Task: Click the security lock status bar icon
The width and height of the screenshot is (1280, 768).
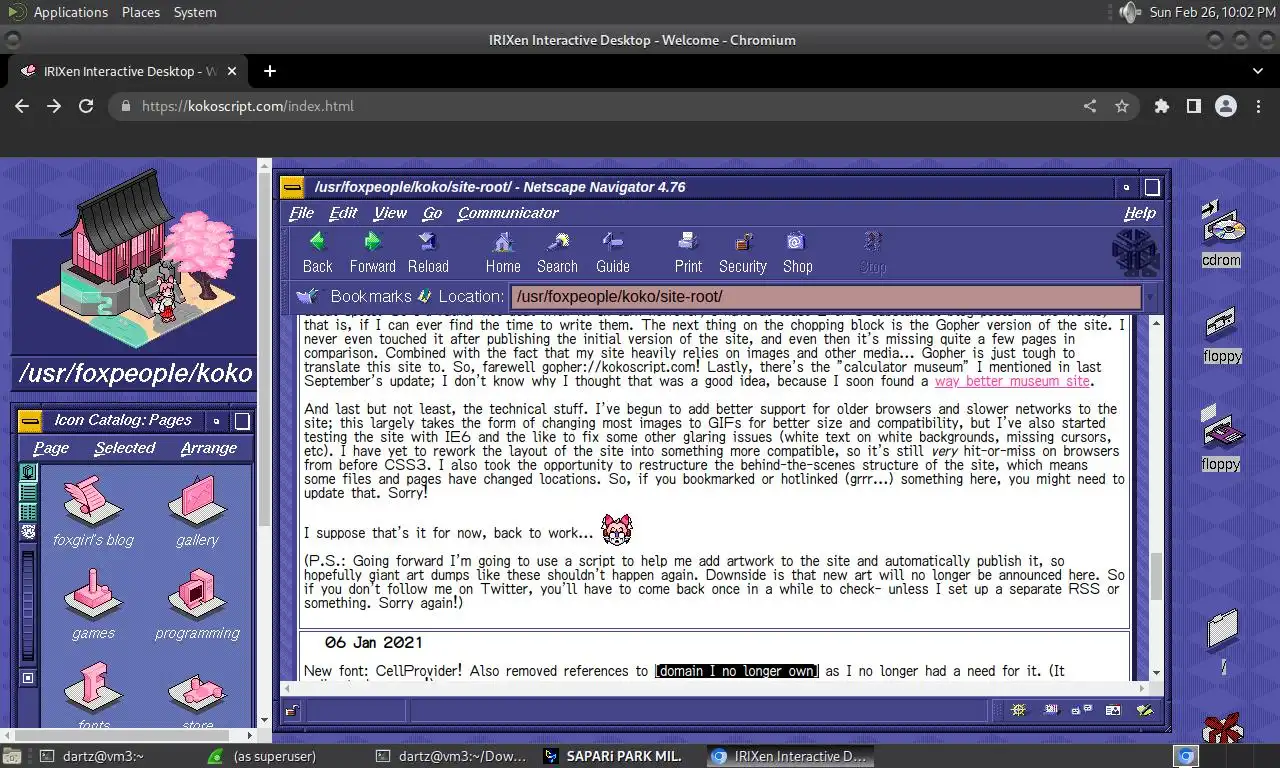Action: pos(291,711)
